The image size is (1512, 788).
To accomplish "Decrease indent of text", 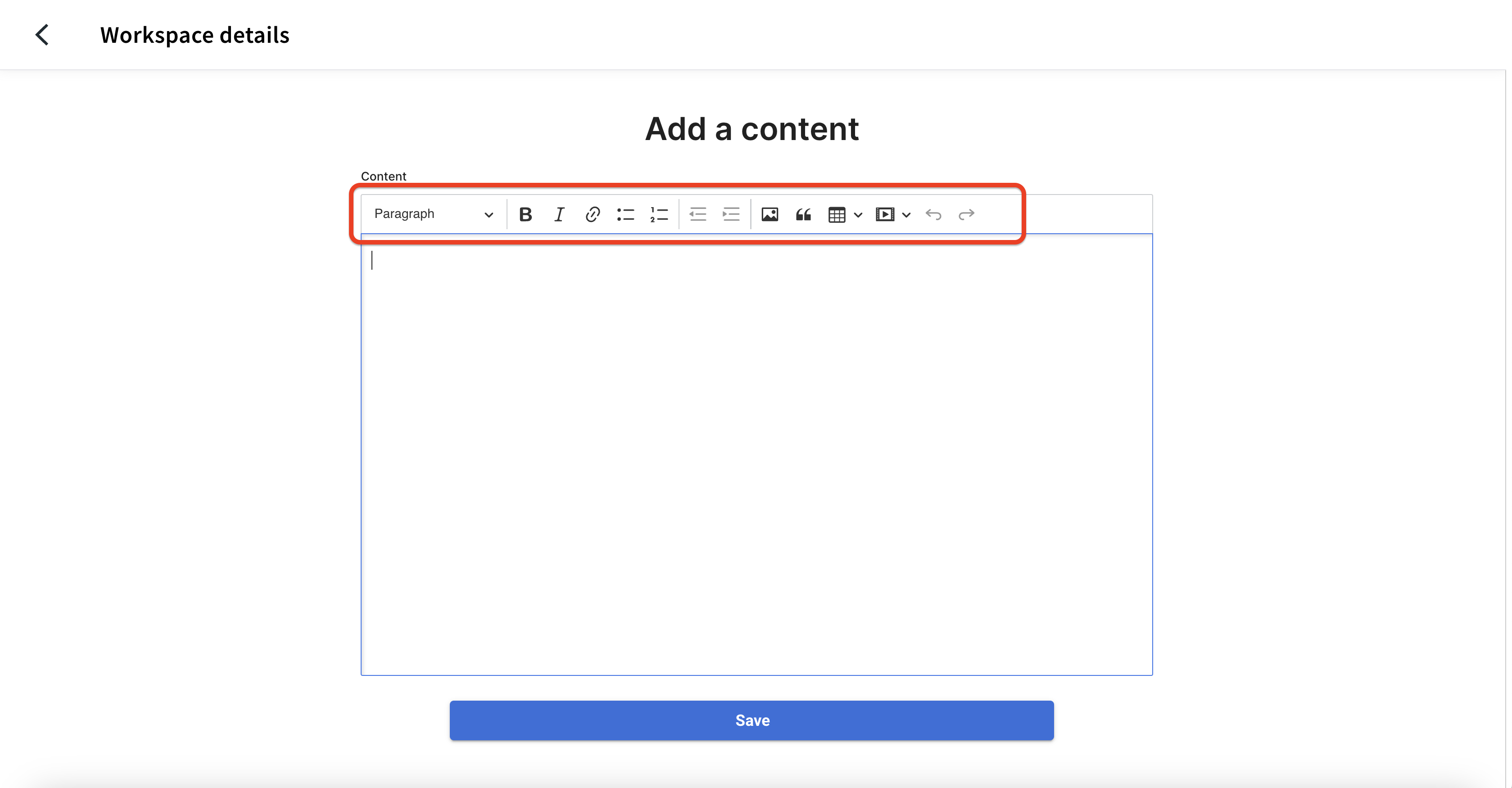I will 697,214.
